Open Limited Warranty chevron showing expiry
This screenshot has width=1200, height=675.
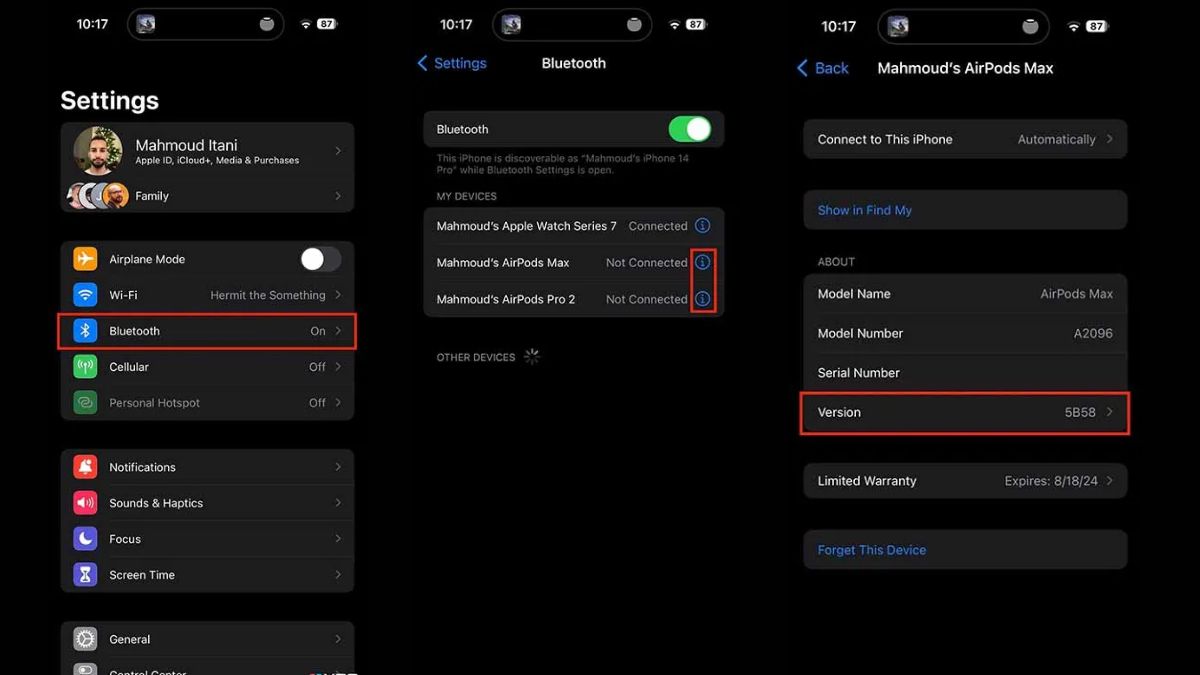click(1109, 481)
